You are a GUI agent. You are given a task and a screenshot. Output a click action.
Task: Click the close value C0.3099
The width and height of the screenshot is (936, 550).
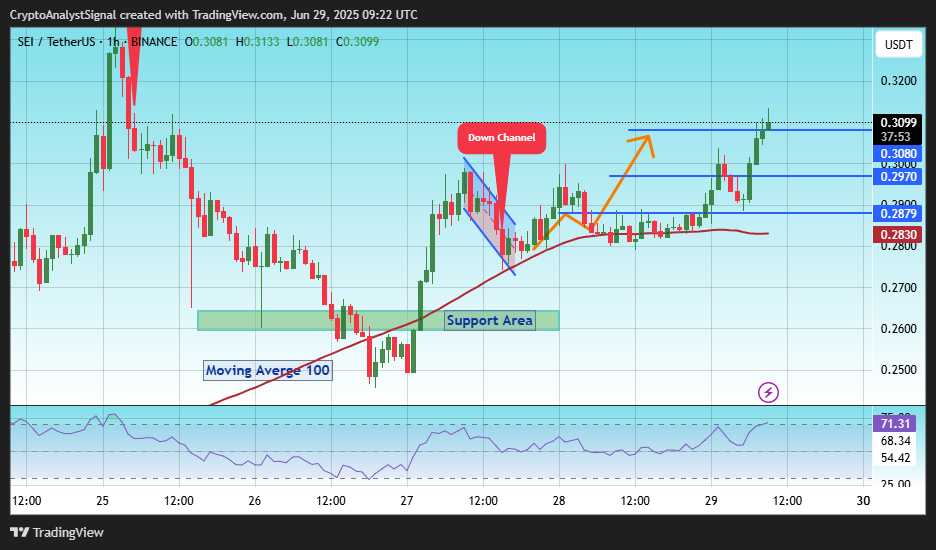click(358, 42)
